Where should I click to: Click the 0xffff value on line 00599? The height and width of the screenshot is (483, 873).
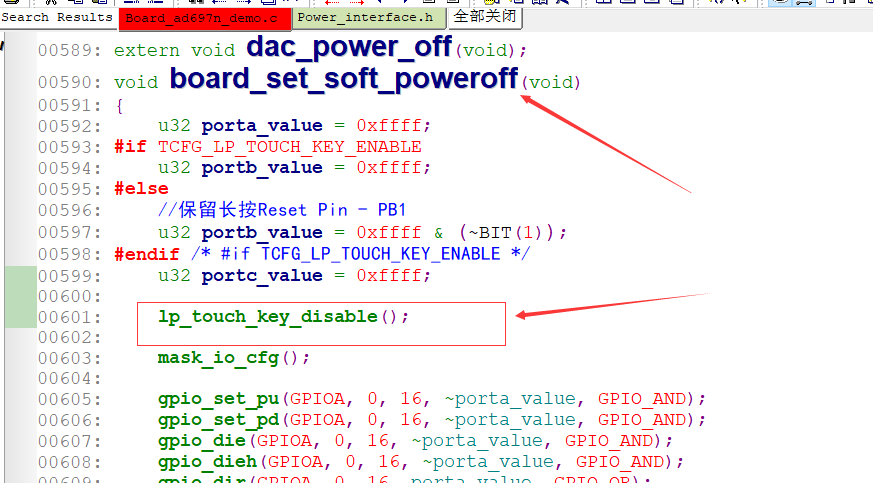[x=389, y=275]
